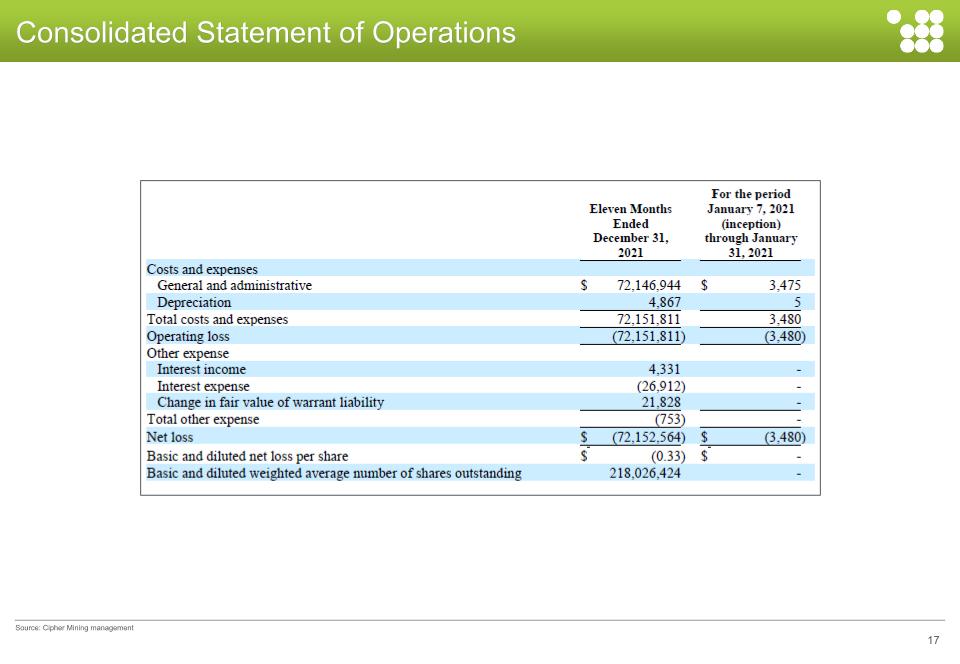960x664 pixels.
Task: Click the warrant liability value 21,828
Action: point(661,403)
